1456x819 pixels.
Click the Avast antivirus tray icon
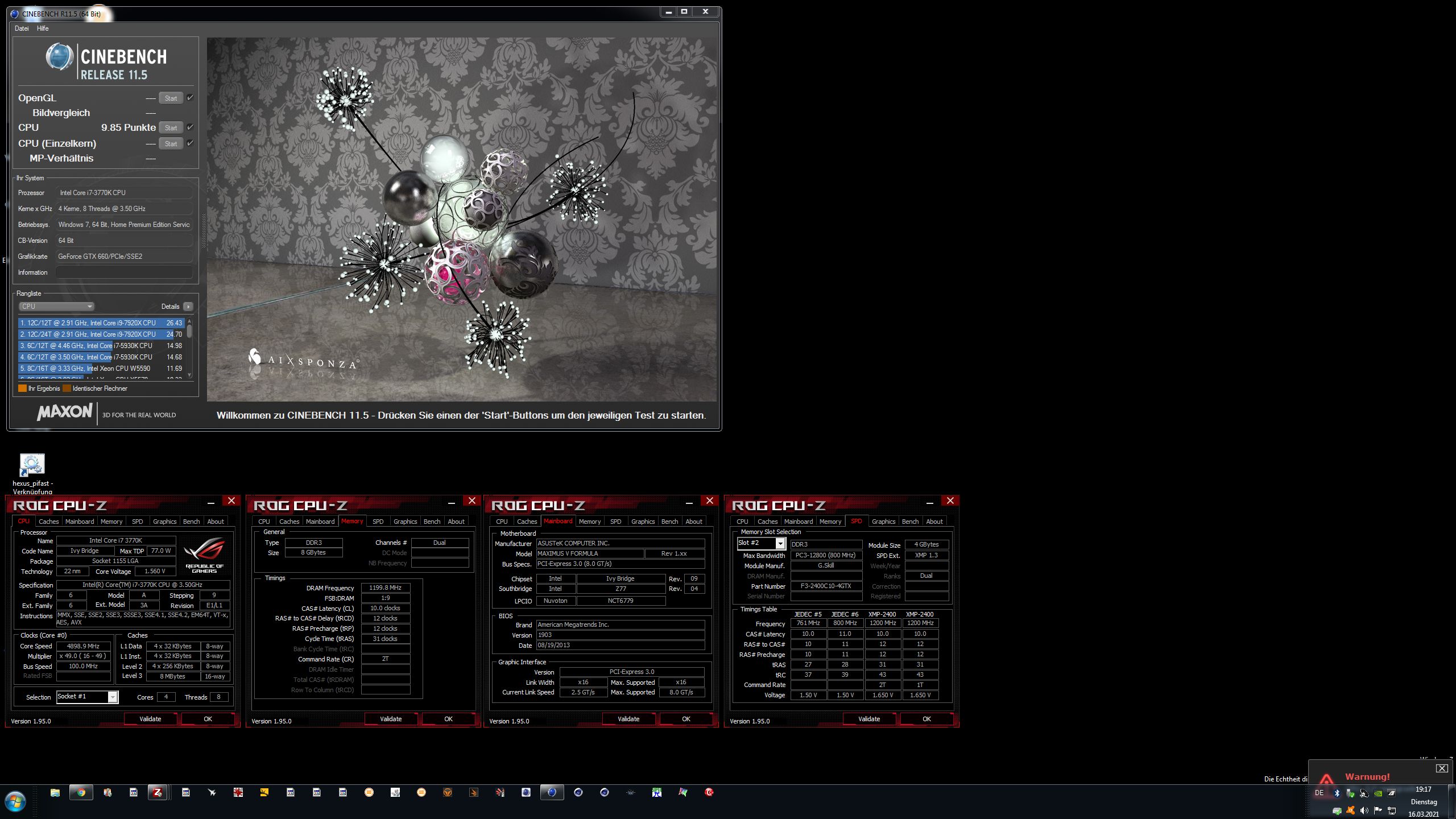tap(1351, 810)
